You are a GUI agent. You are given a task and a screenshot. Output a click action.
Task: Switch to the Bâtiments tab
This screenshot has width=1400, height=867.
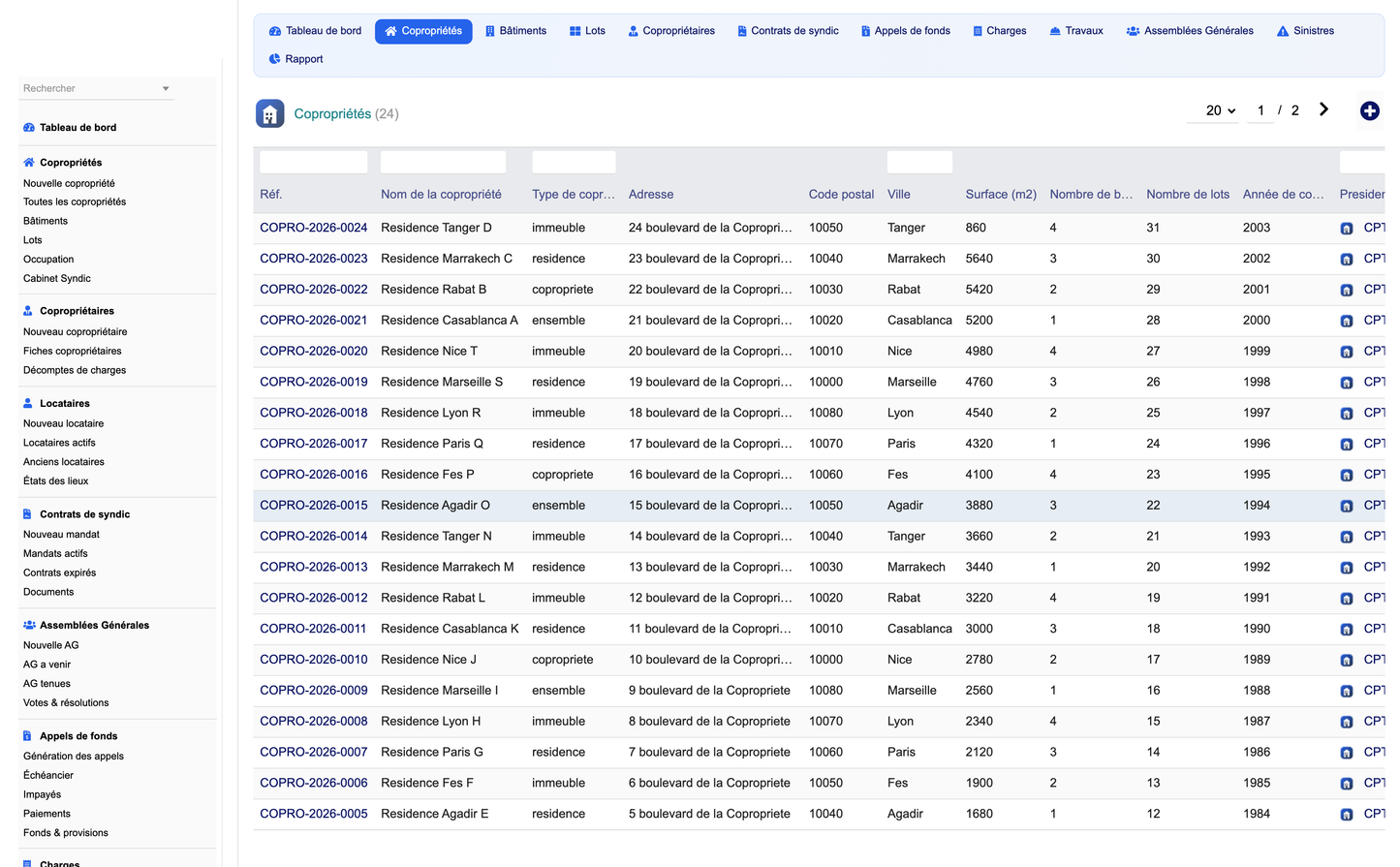[515, 31]
